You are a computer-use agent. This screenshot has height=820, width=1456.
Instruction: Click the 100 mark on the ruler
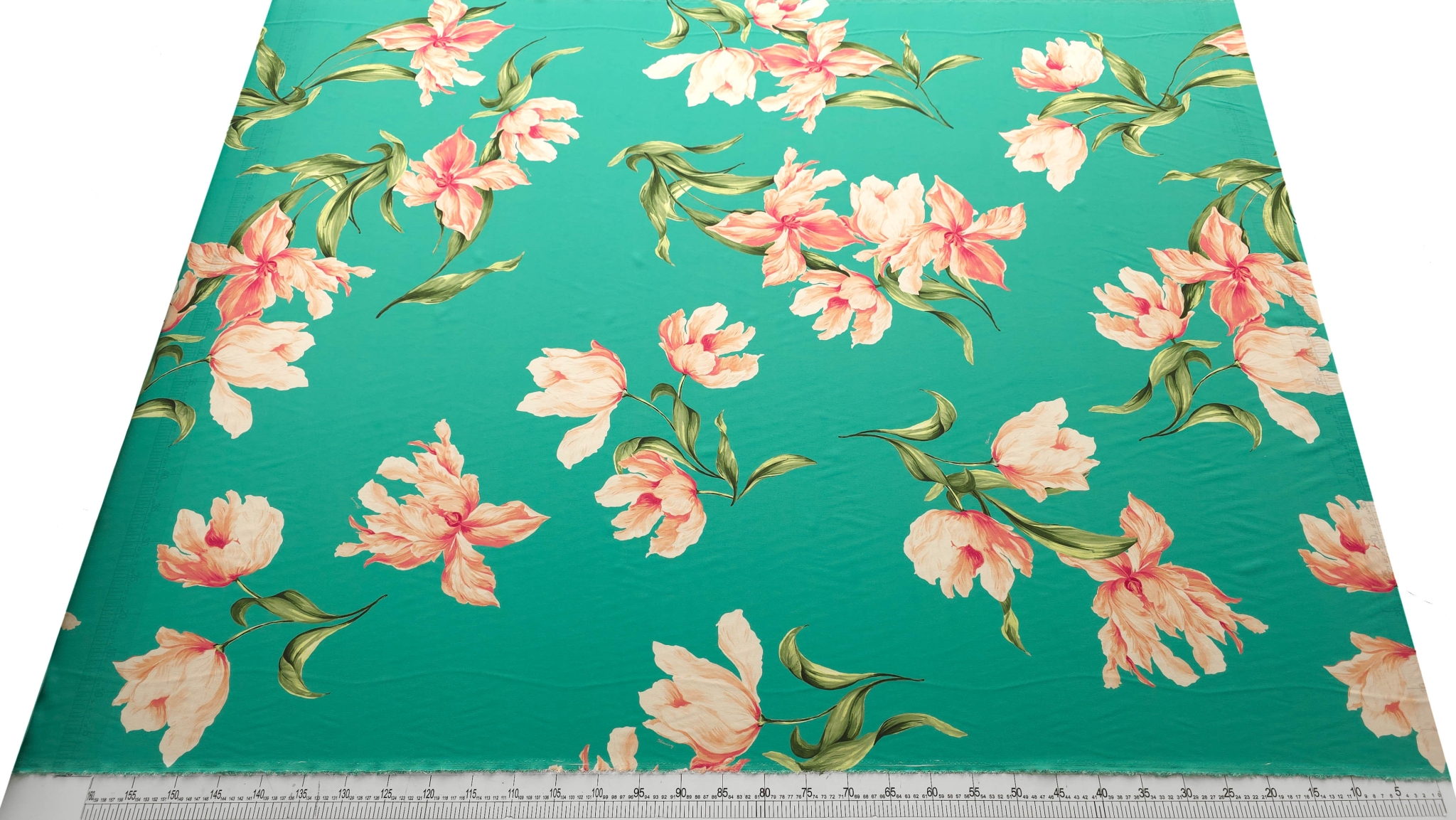(596, 793)
